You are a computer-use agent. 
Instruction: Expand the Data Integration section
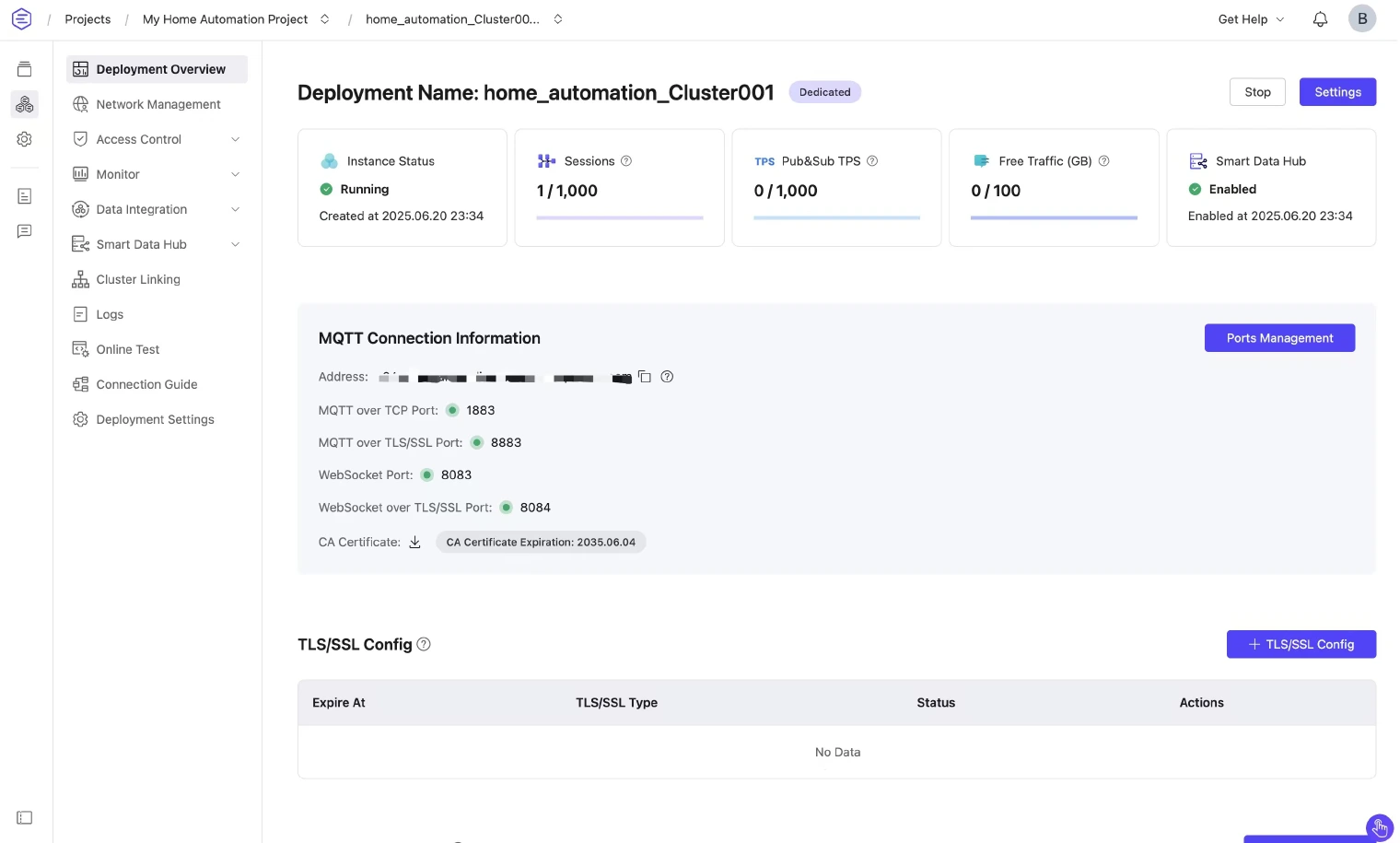(x=157, y=209)
